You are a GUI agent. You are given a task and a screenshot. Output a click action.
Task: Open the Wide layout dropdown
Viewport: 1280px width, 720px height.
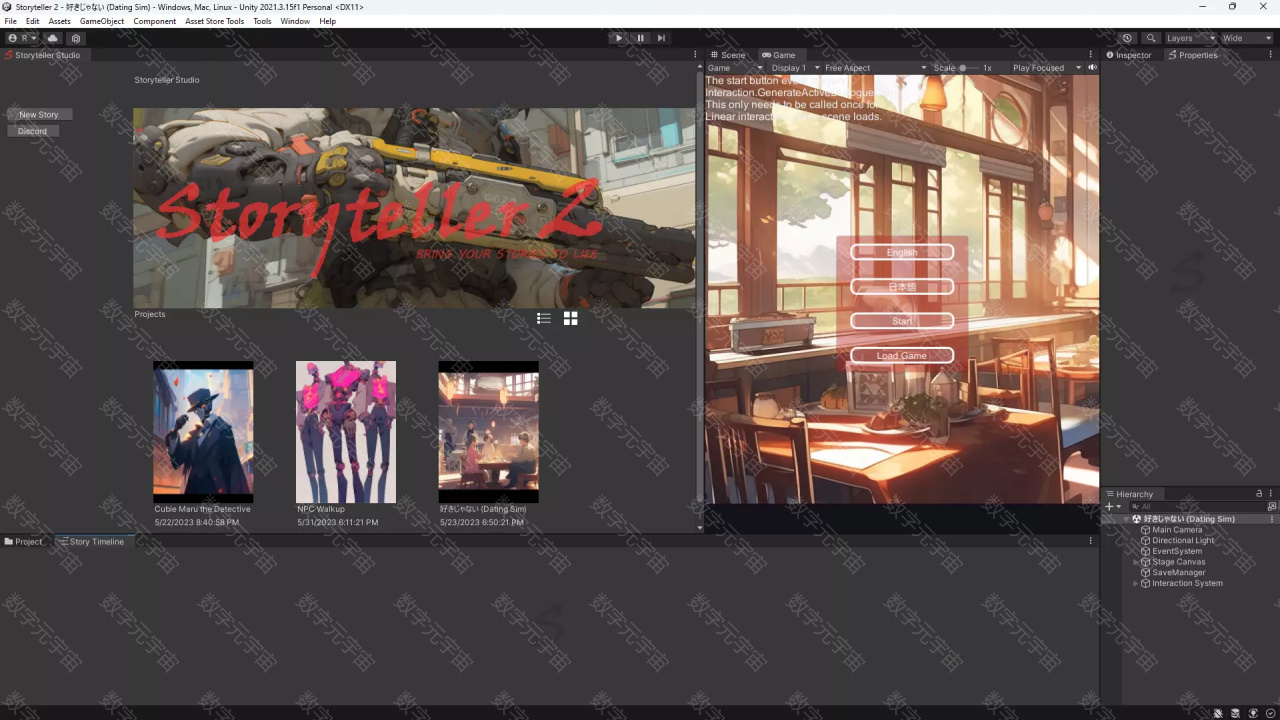(1246, 38)
